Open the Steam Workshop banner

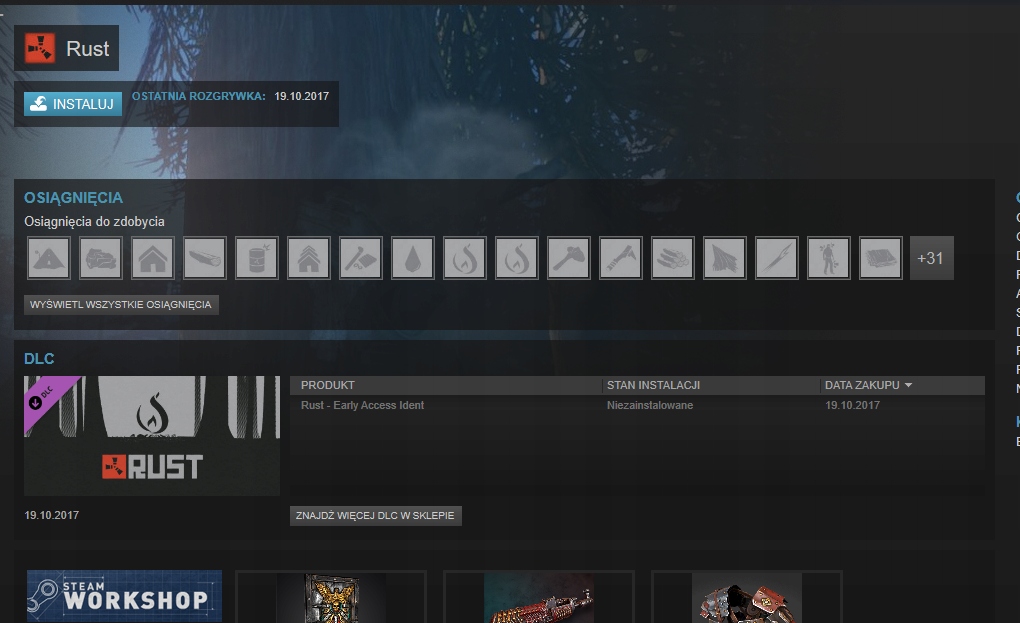(124, 596)
